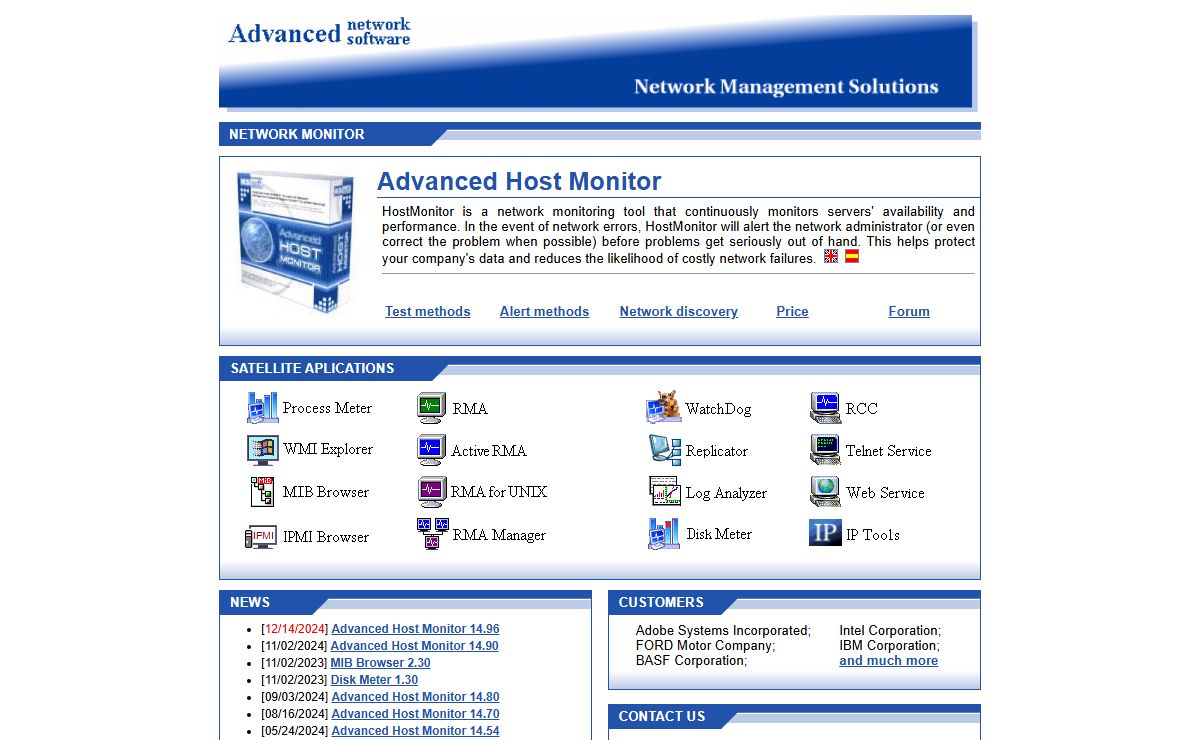This screenshot has height=740, width=1200.
Task: Click the BASF Corporation customer text
Action: click(x=691, y=661)
